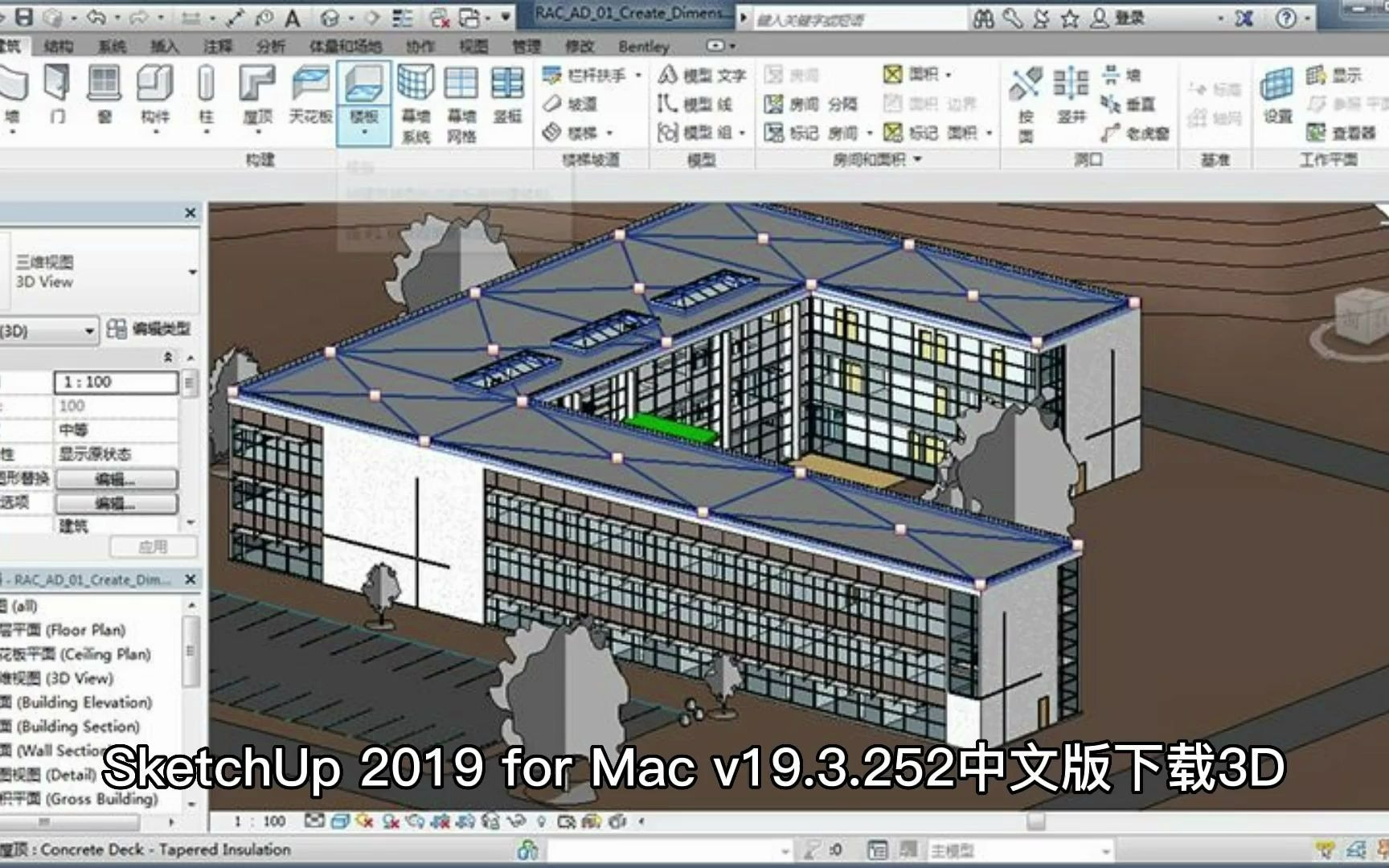Open the Systems (系统) ribbon tab
Screen dimensions: 1389x868
pyautogui.click(x=111, y=47)
